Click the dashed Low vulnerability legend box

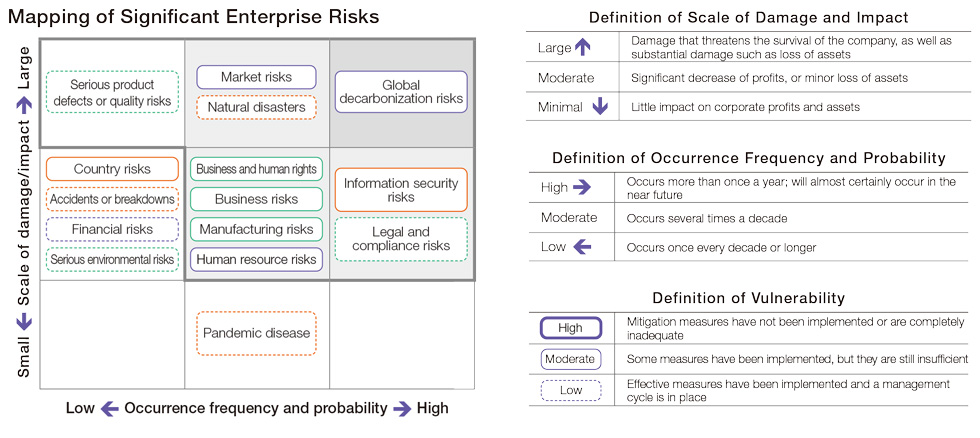tap(571, 391)
